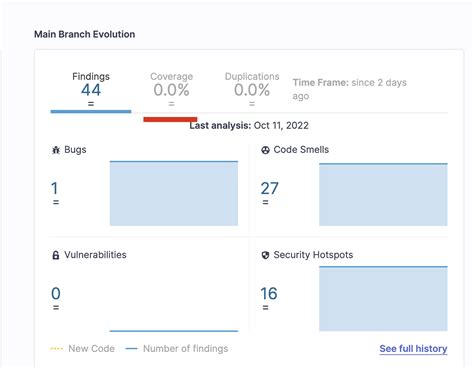Viewport: 474px width, 368px height.
Task: Click the Vulnerabilities padlock icon
Action: point(56,255)
